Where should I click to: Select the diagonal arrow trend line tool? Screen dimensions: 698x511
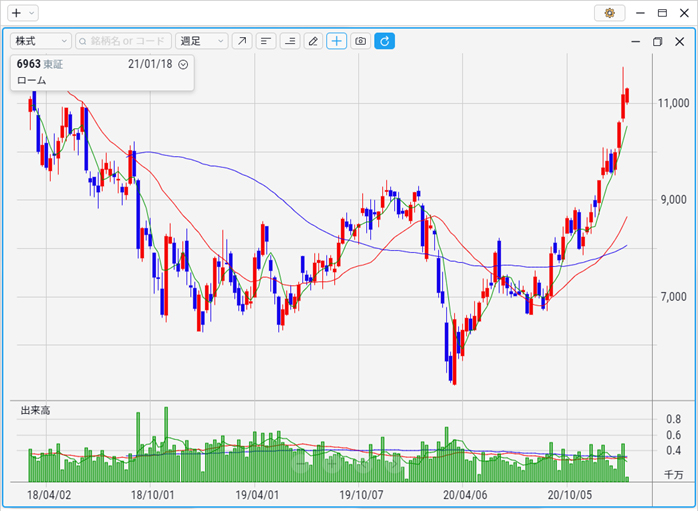[242, 41]
